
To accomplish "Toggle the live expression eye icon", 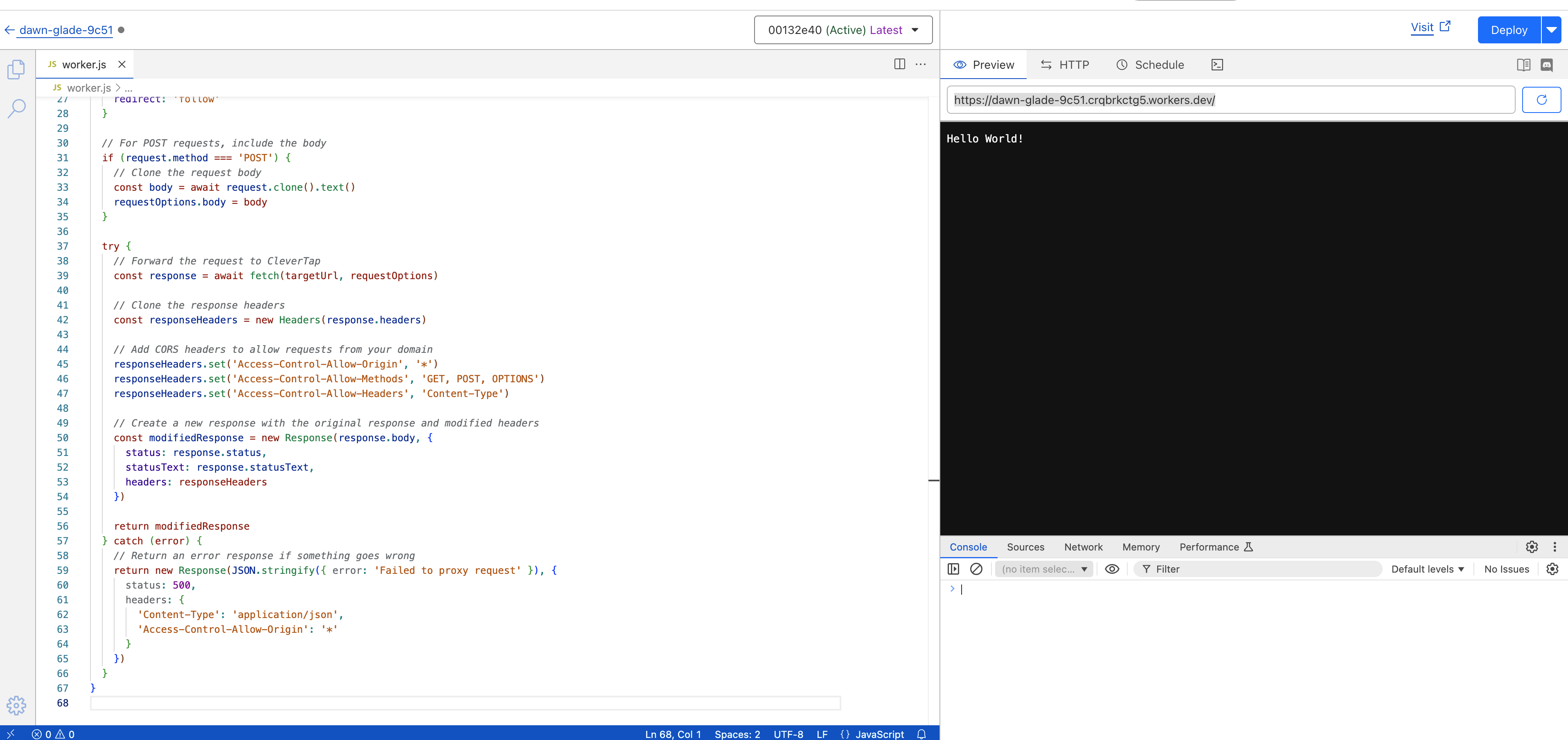I will coord(1111,569).
